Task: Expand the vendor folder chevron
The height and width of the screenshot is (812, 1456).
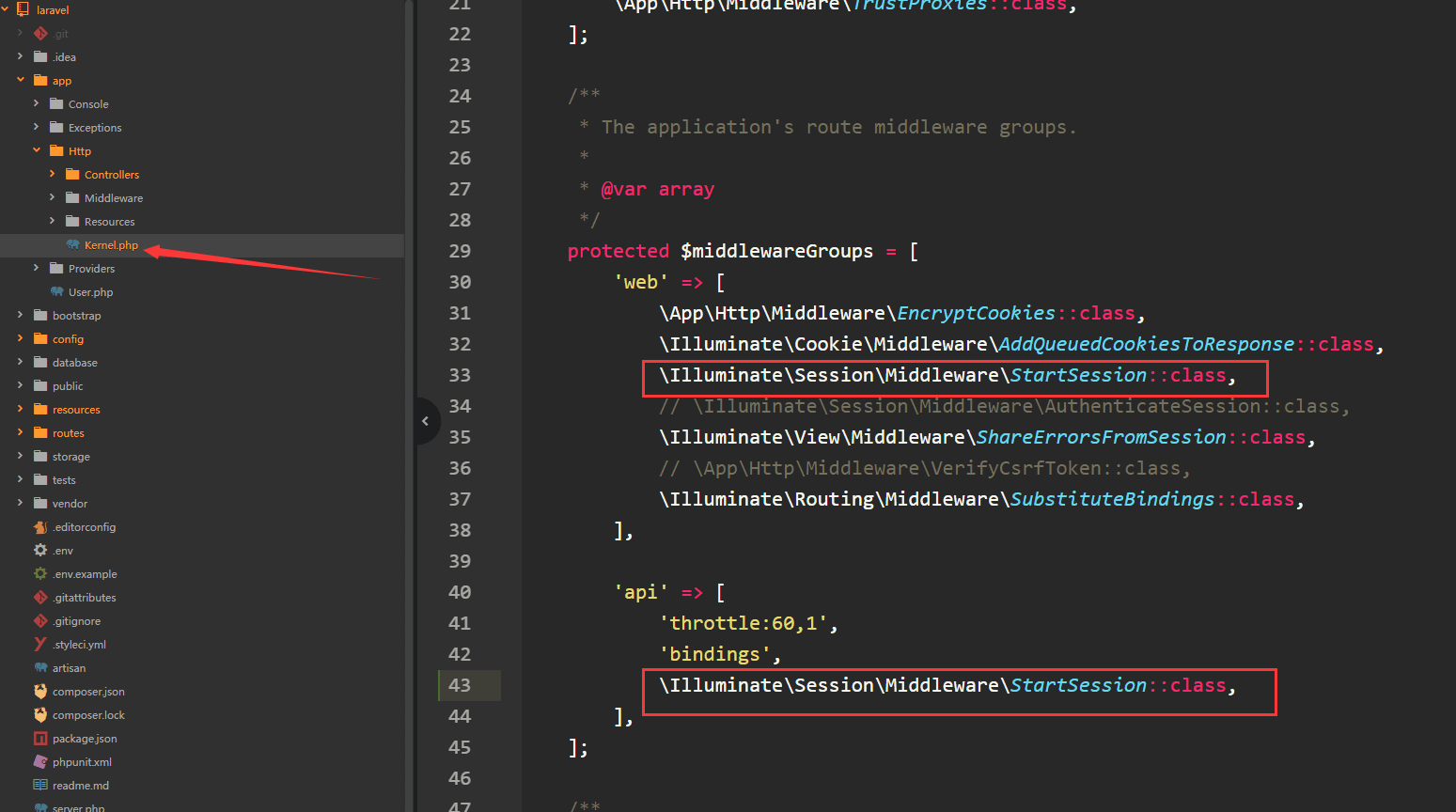Action: (20, 503)
